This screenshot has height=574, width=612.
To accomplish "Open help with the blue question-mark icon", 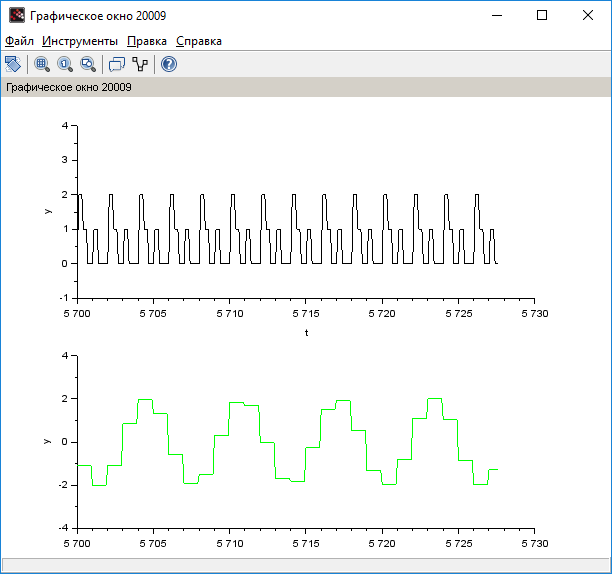I will point(169,64).
